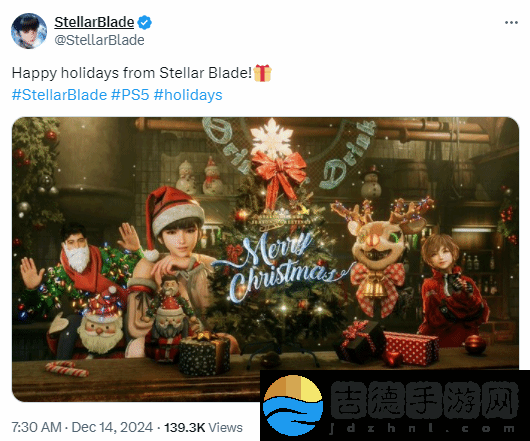Click the 吉德手游网 watermark text
Image resolution: width=530 pixels, height=441 pixels.
click(x=424, y=401)
